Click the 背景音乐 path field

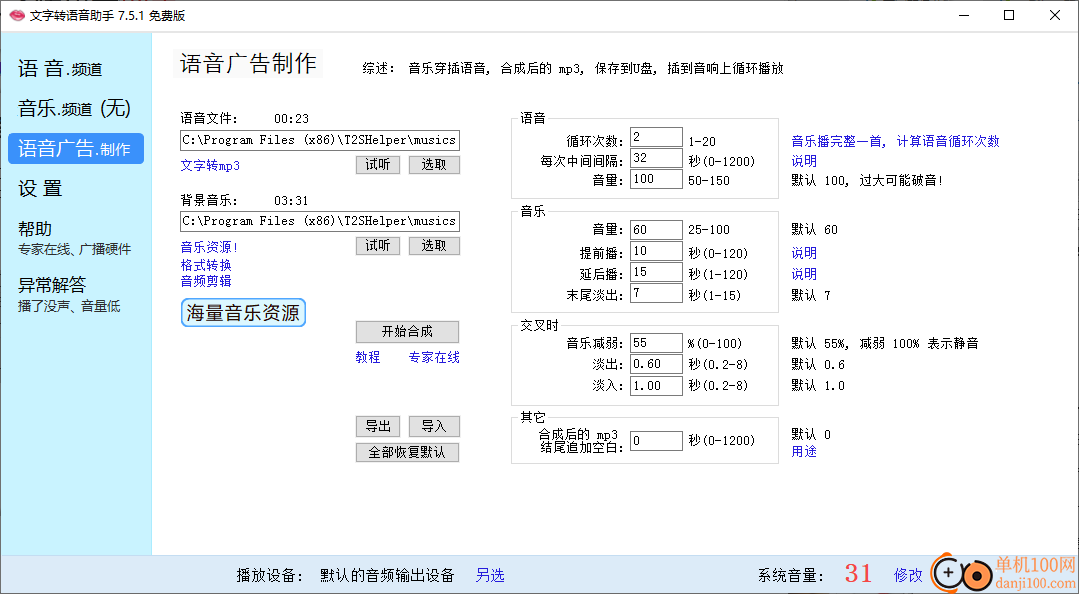(x=320, y=222)
